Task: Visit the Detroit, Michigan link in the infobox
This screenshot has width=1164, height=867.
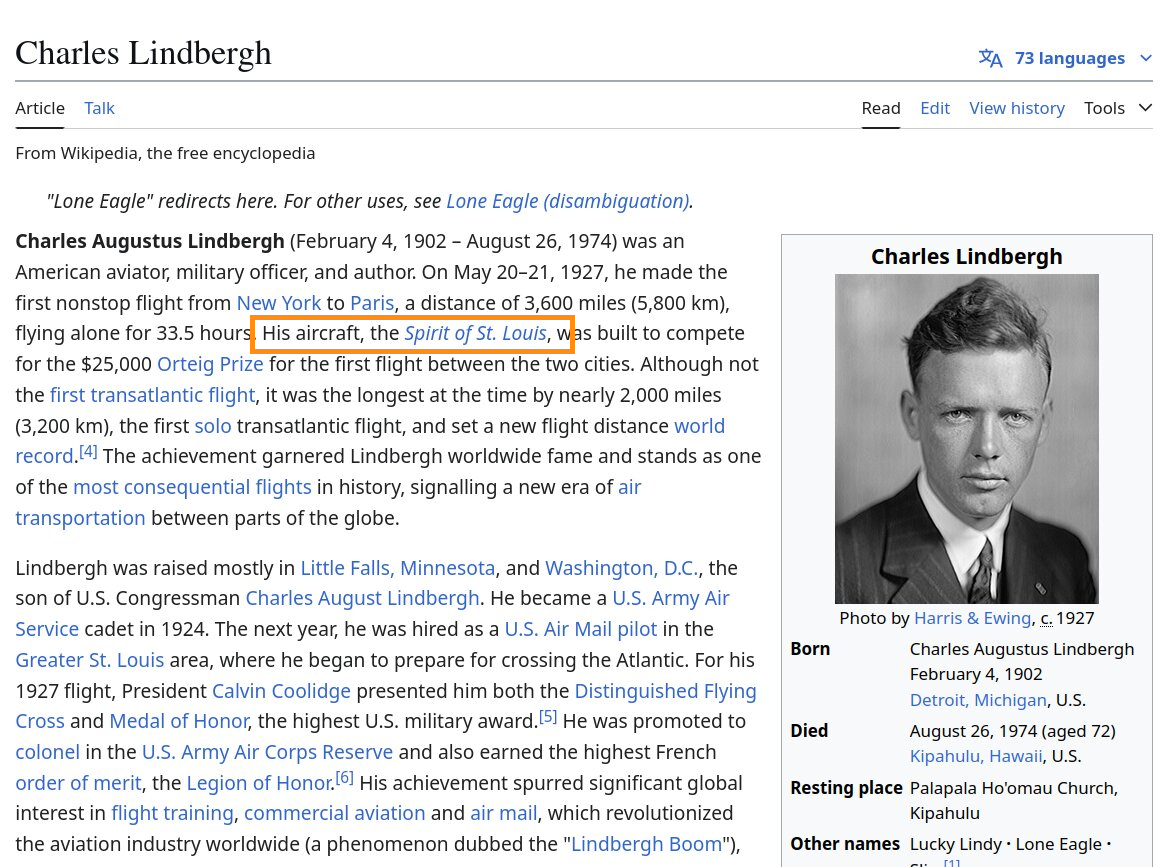Action: 978,699
